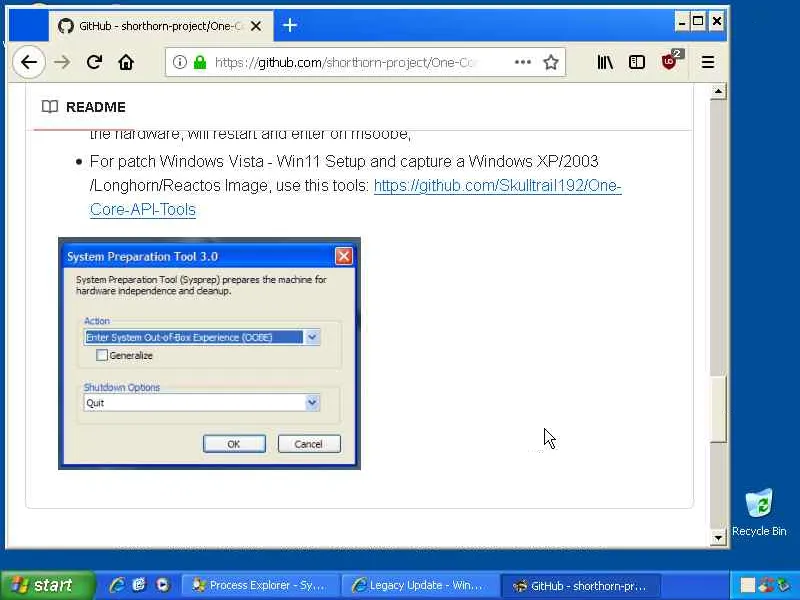The height and width of the screenshot is (600, 800).
Task: Open the page actions three-dots menu
Action: pyautogui.click(x=522, y=62)
